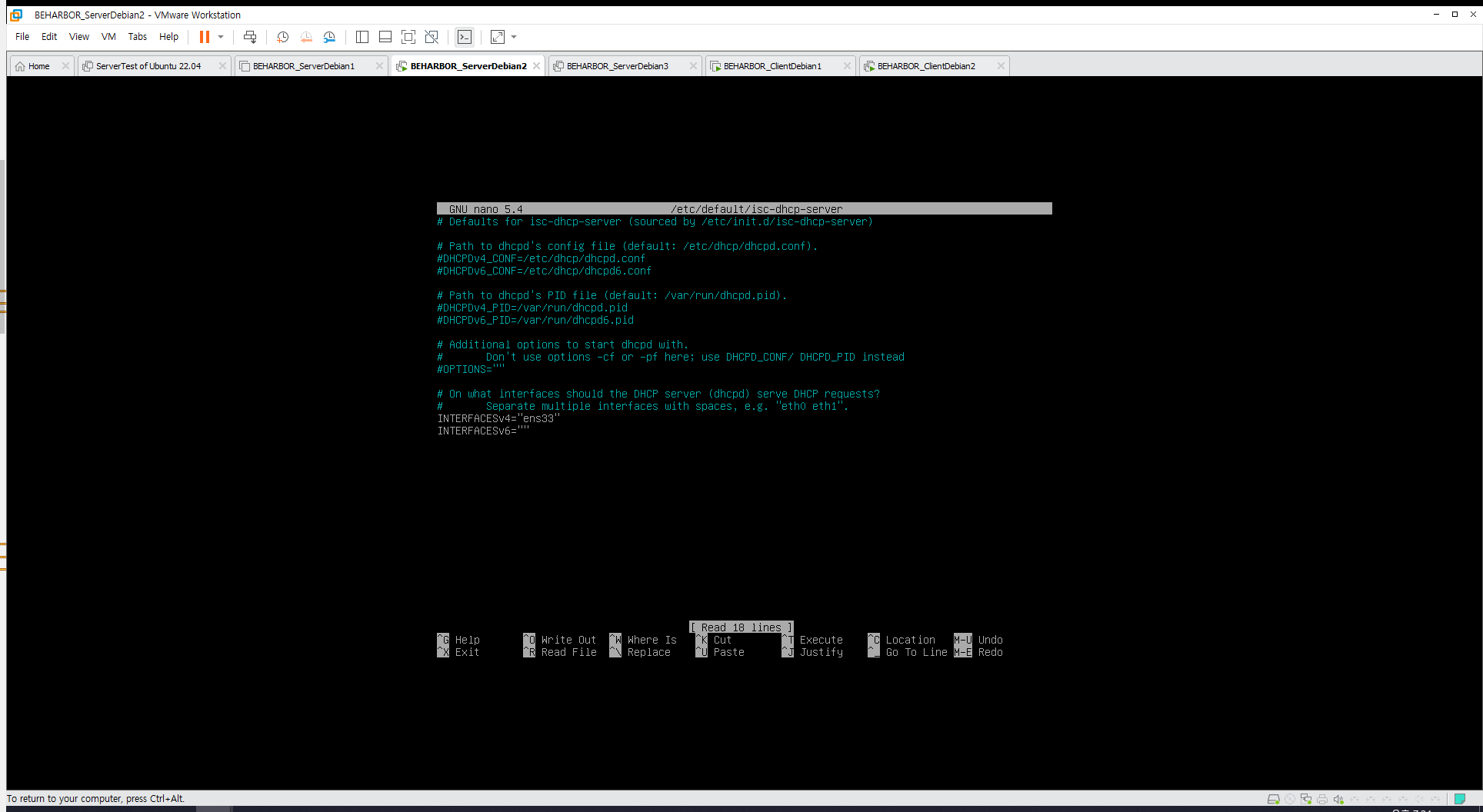Toggle Unity mode icon

coord(432,37)
